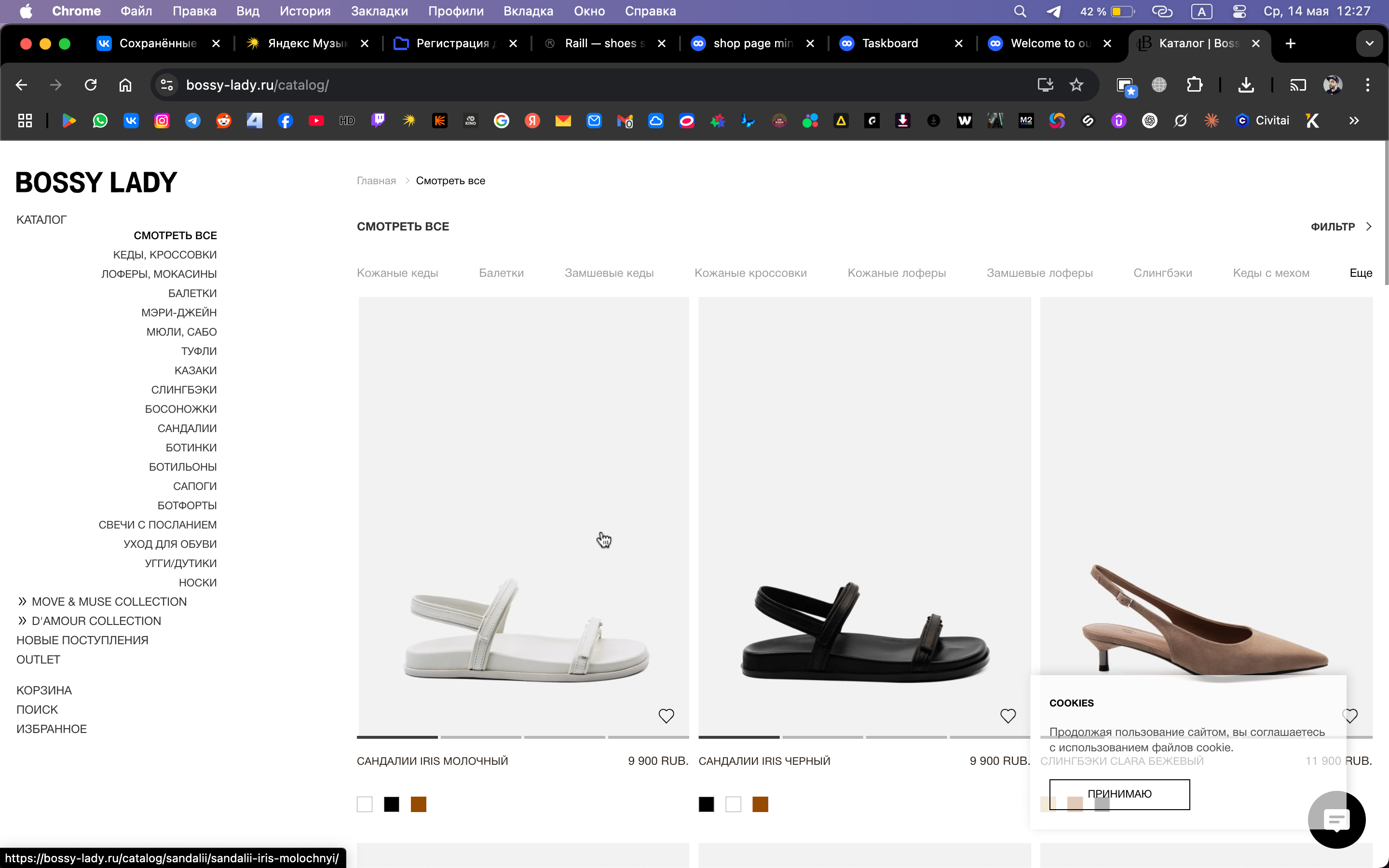Add Слингбэки Clara to favorites heart
The height and width of the screenshot is (868, 1389).
(x=1350, y=716)
